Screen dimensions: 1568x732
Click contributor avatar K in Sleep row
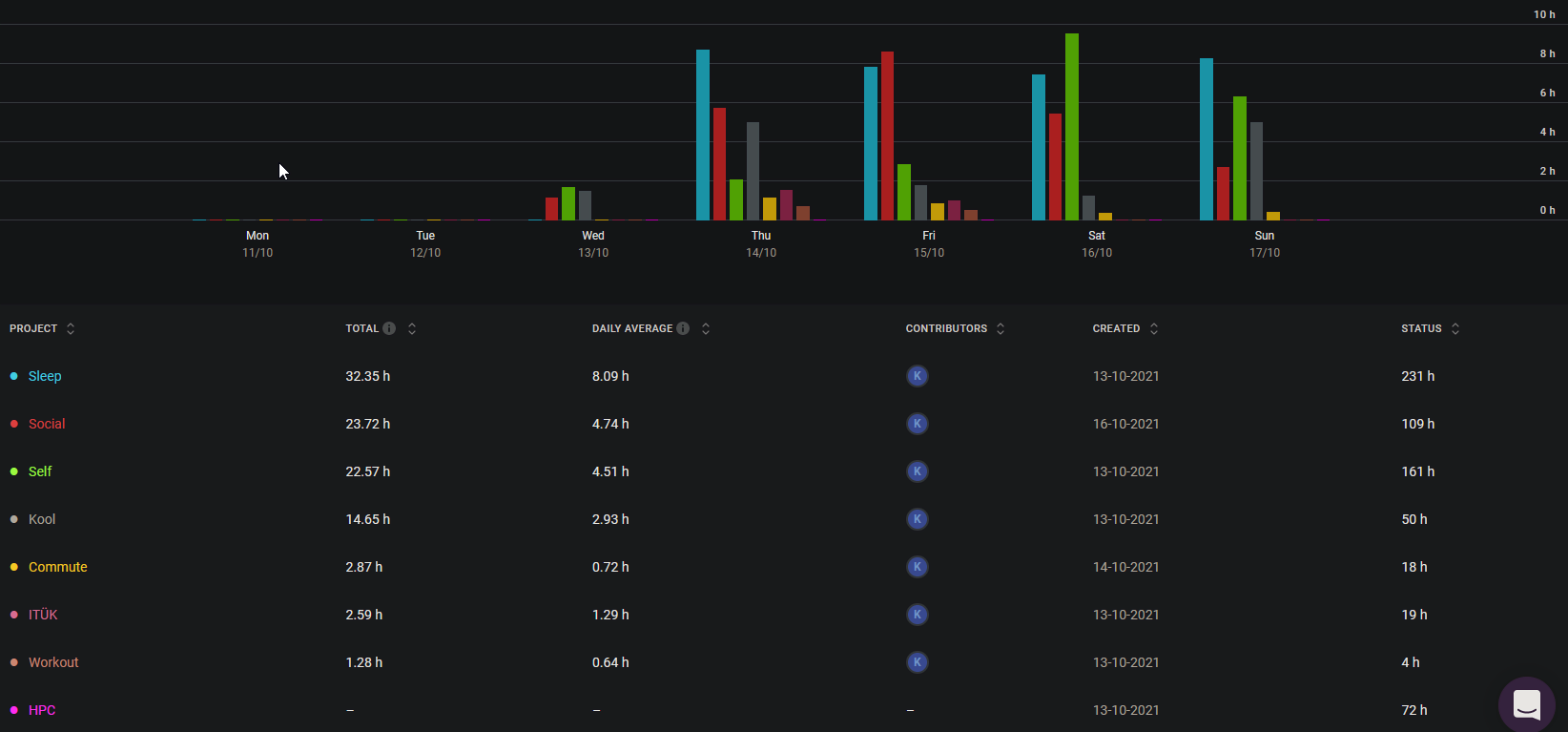(918, 376)
